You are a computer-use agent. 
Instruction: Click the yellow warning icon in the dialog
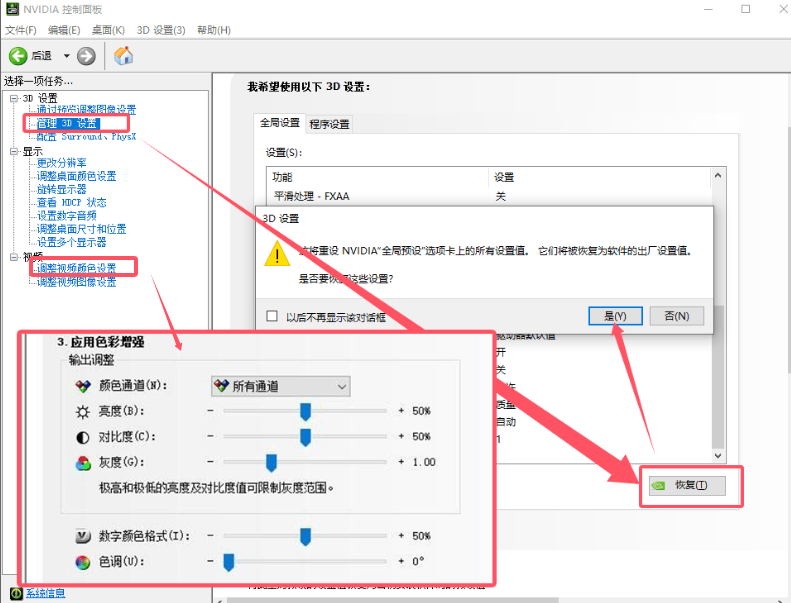pyautogui.click(x=277, y=253)
